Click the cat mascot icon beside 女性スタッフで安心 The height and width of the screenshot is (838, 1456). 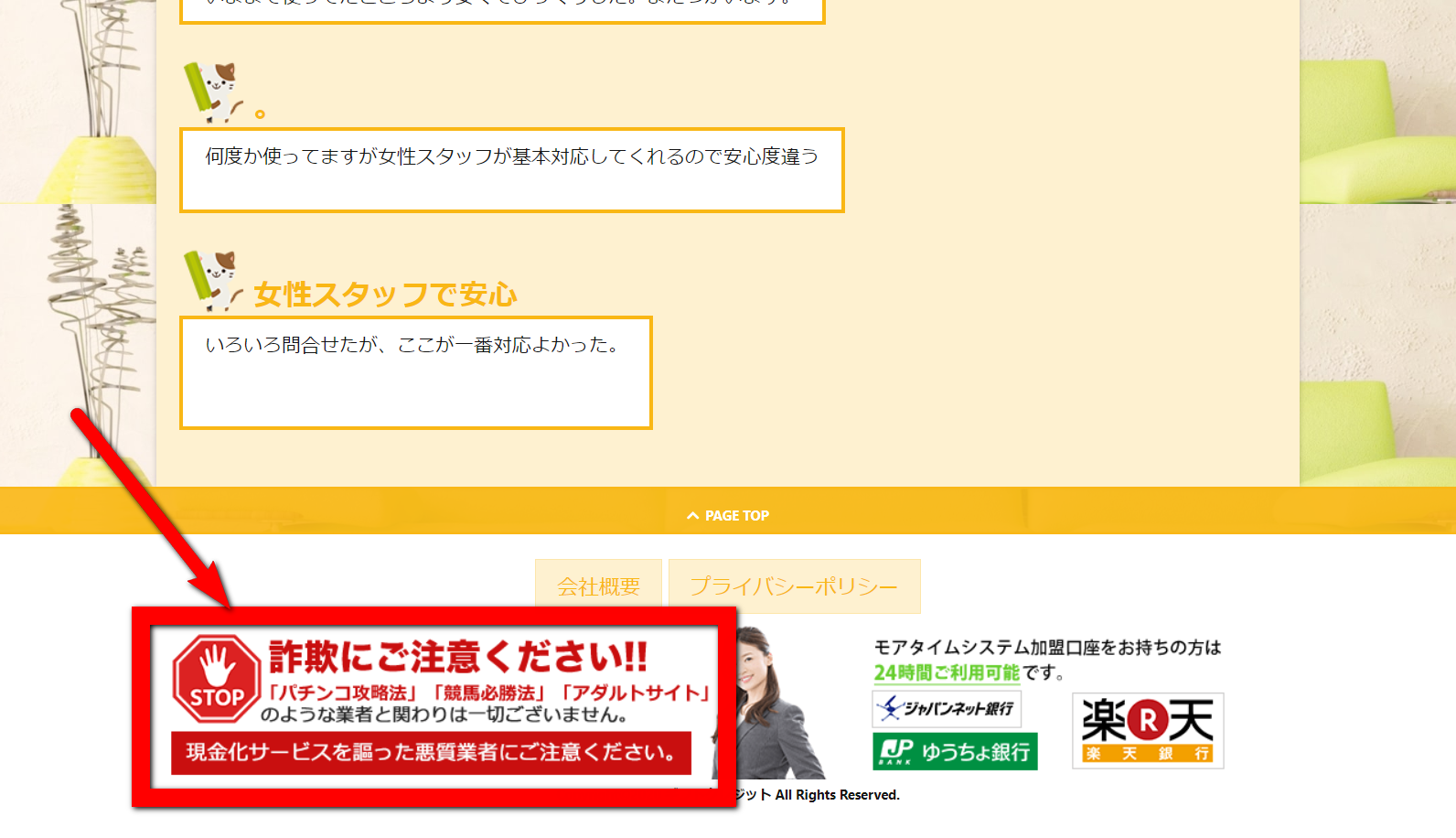click(211, 280)
